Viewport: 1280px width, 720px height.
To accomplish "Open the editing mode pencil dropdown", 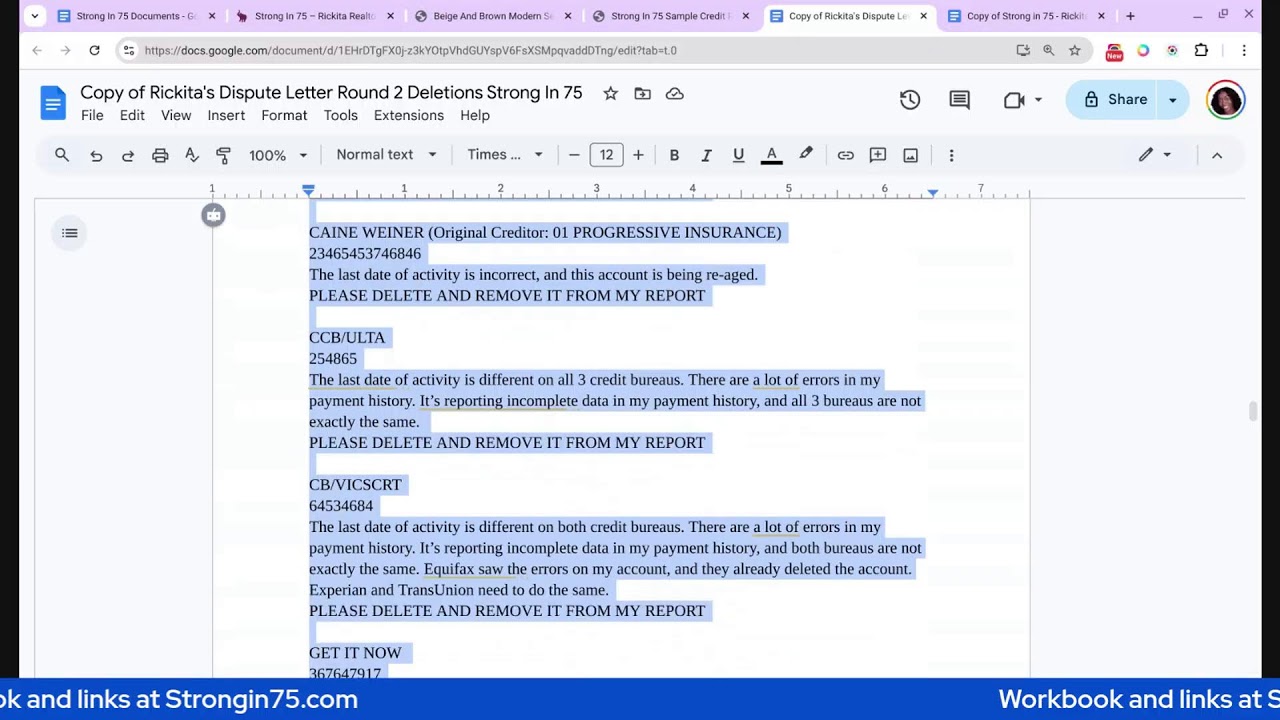I will [1155, 155].
